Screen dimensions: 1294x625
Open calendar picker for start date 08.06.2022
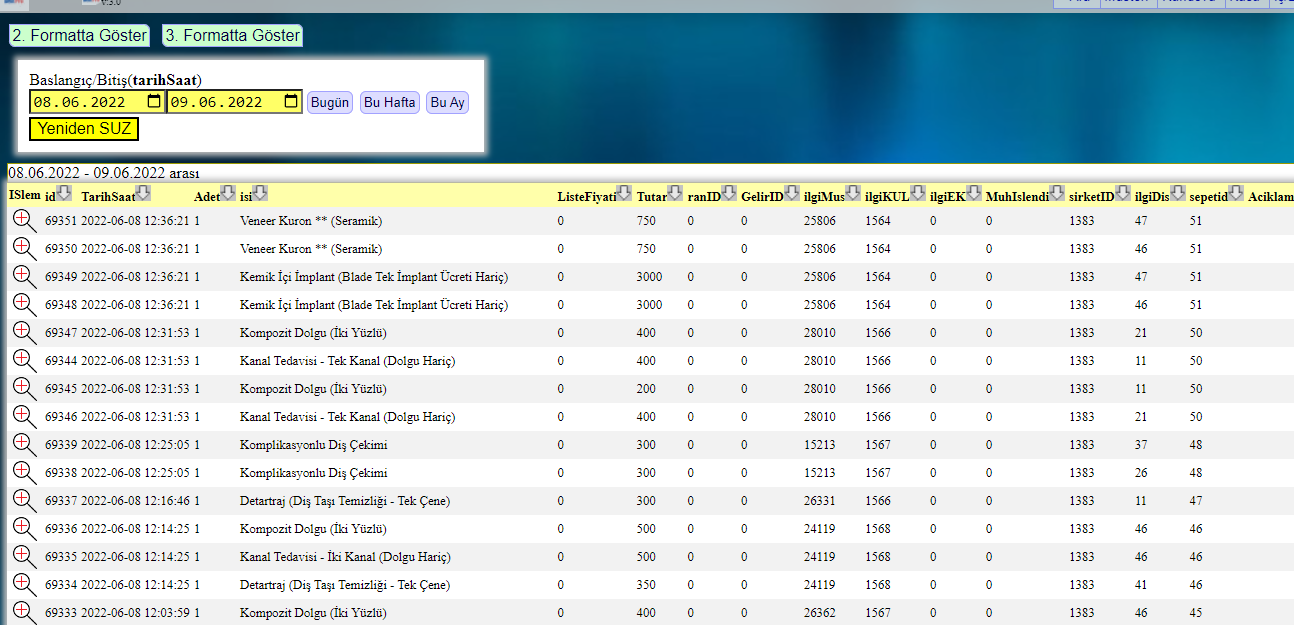153,102
